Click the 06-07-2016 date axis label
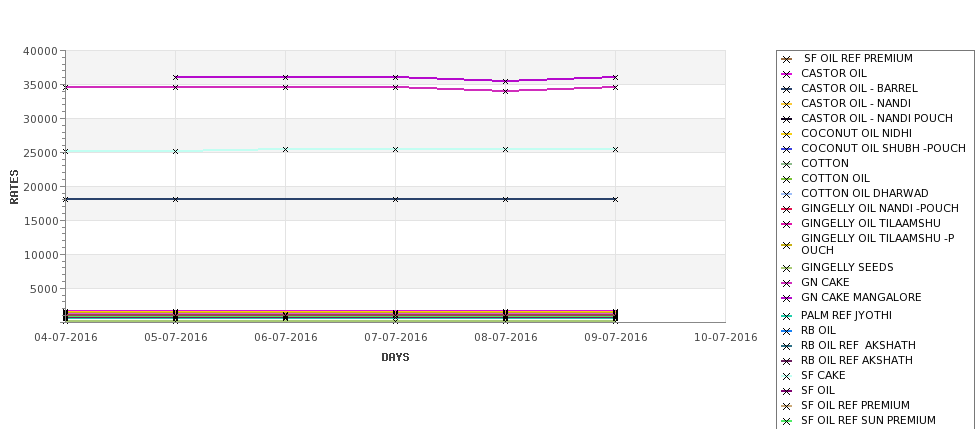This screenshot has width=975, height=429. pyautogui.click(x=285, y=338)
